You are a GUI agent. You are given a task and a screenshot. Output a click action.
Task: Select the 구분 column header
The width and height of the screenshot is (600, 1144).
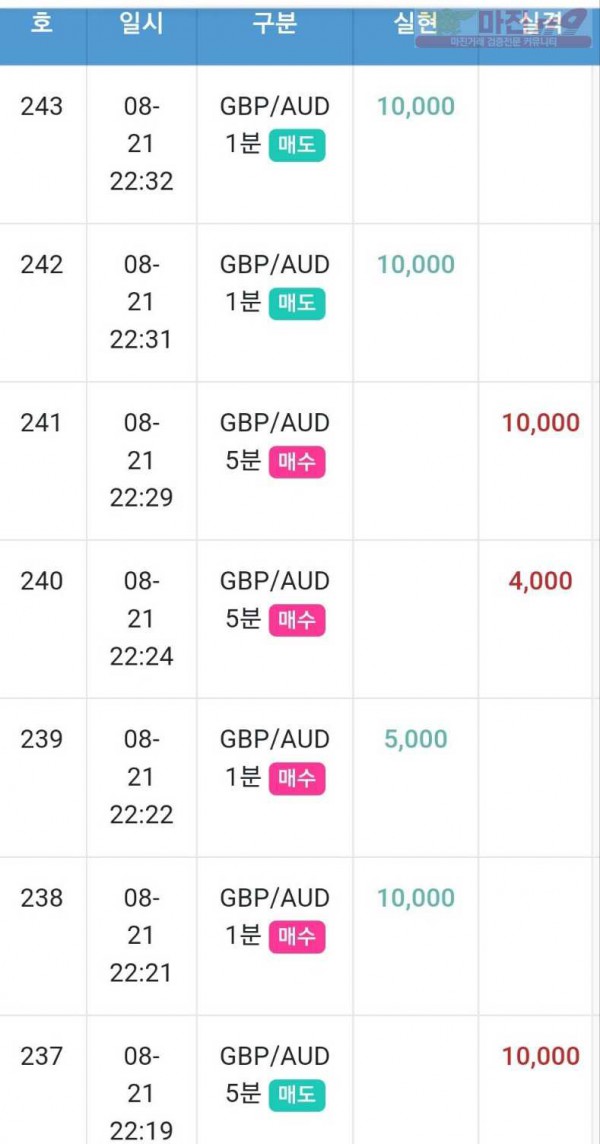275,23
